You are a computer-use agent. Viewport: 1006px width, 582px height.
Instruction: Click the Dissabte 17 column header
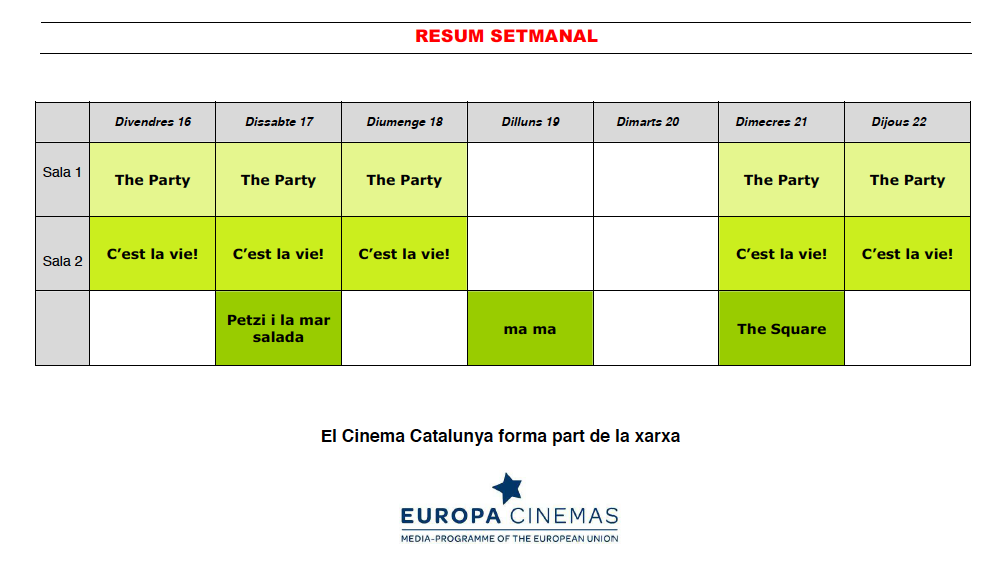point(278,122)
